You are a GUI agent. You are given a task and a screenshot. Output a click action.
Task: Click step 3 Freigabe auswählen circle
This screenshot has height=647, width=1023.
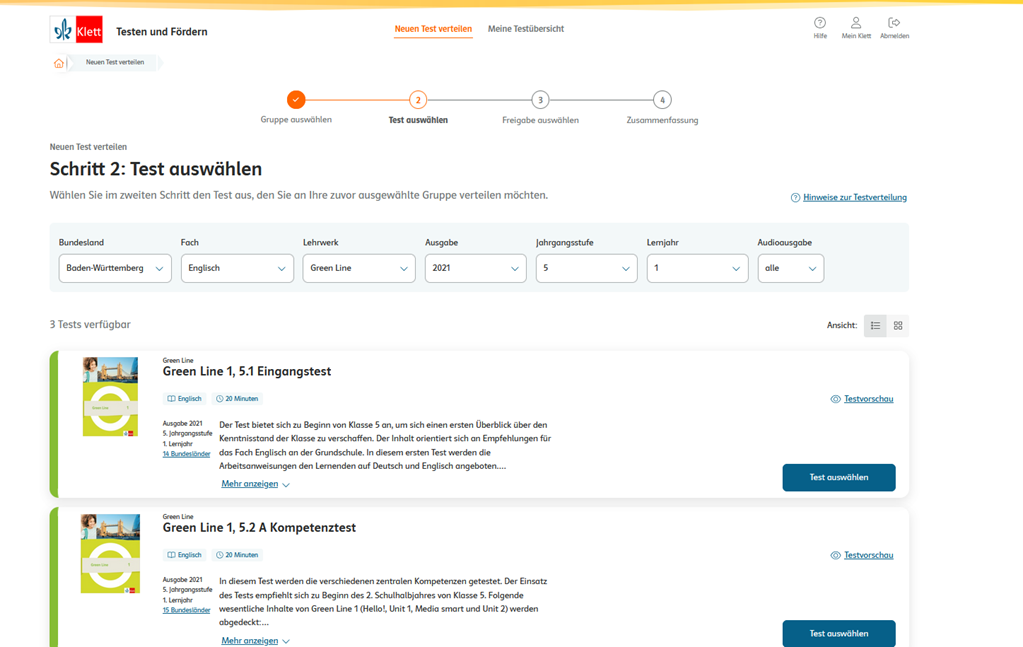540,100
